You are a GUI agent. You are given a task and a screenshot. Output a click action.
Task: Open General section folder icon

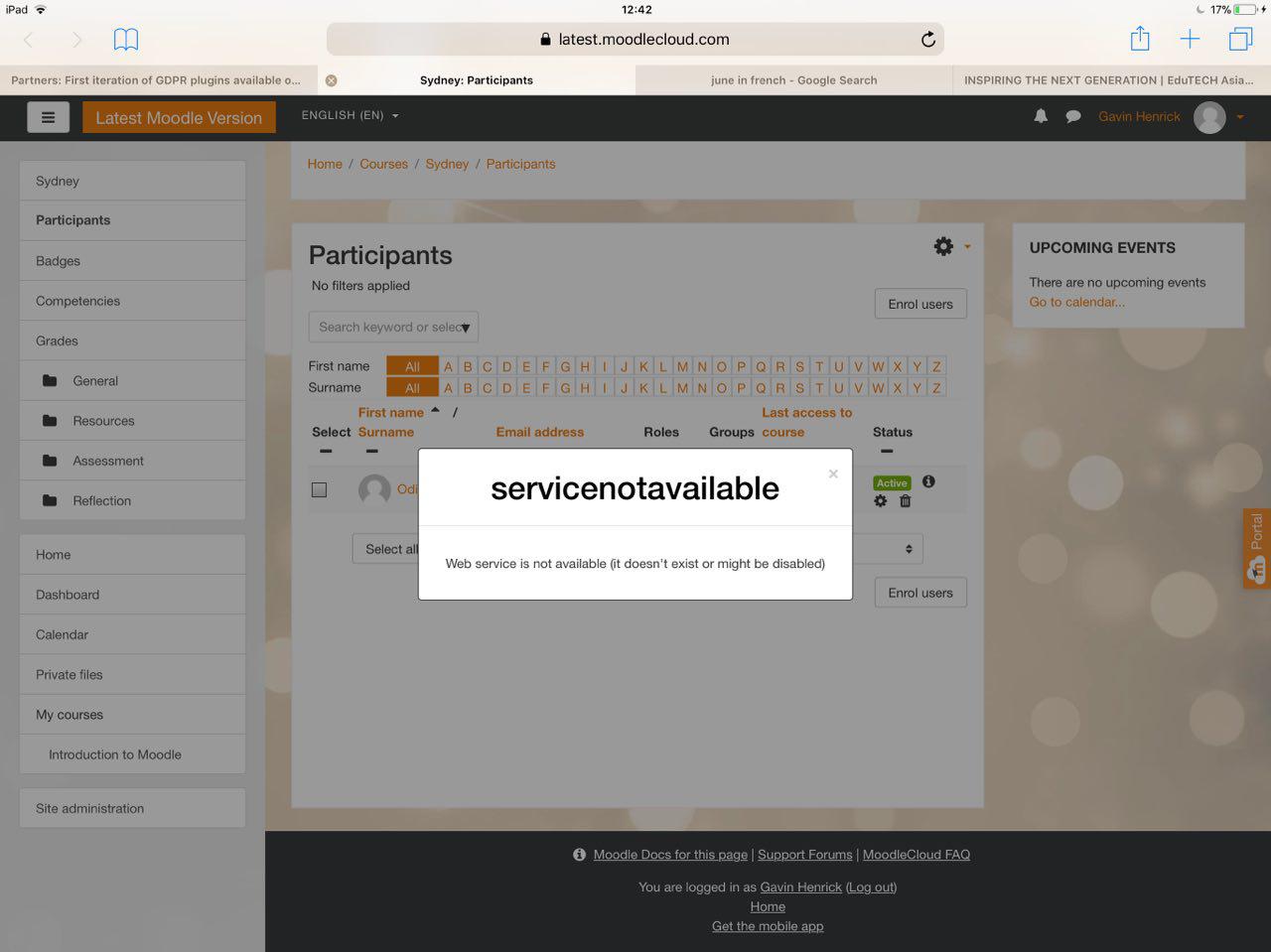(50, 380)
